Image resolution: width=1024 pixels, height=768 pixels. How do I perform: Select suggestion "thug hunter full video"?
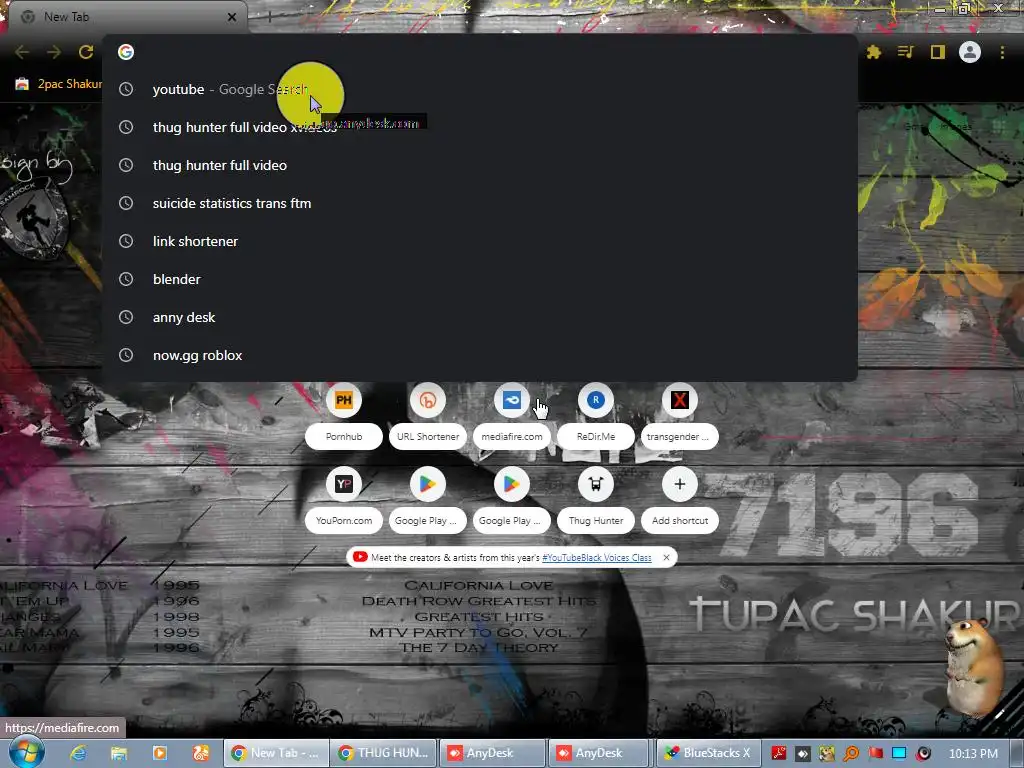(x=480, y=165)
